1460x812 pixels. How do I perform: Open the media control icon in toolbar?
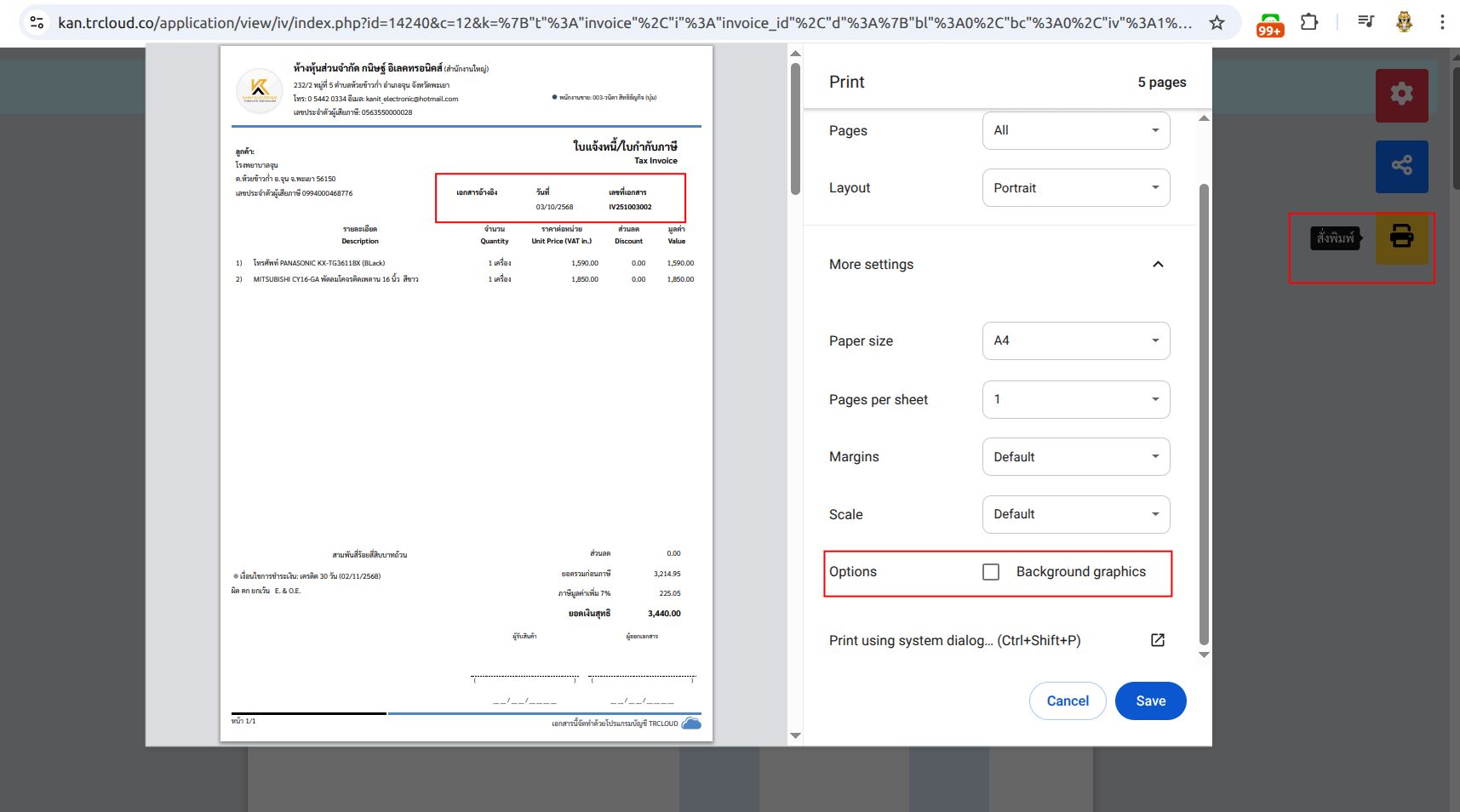[x=1366, y=23]
